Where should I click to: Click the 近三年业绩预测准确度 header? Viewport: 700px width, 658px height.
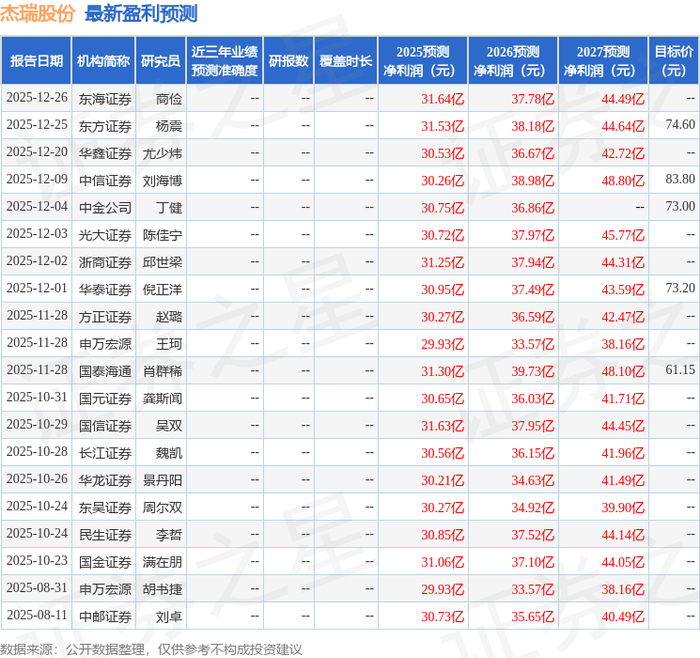[x=225, y=61]
